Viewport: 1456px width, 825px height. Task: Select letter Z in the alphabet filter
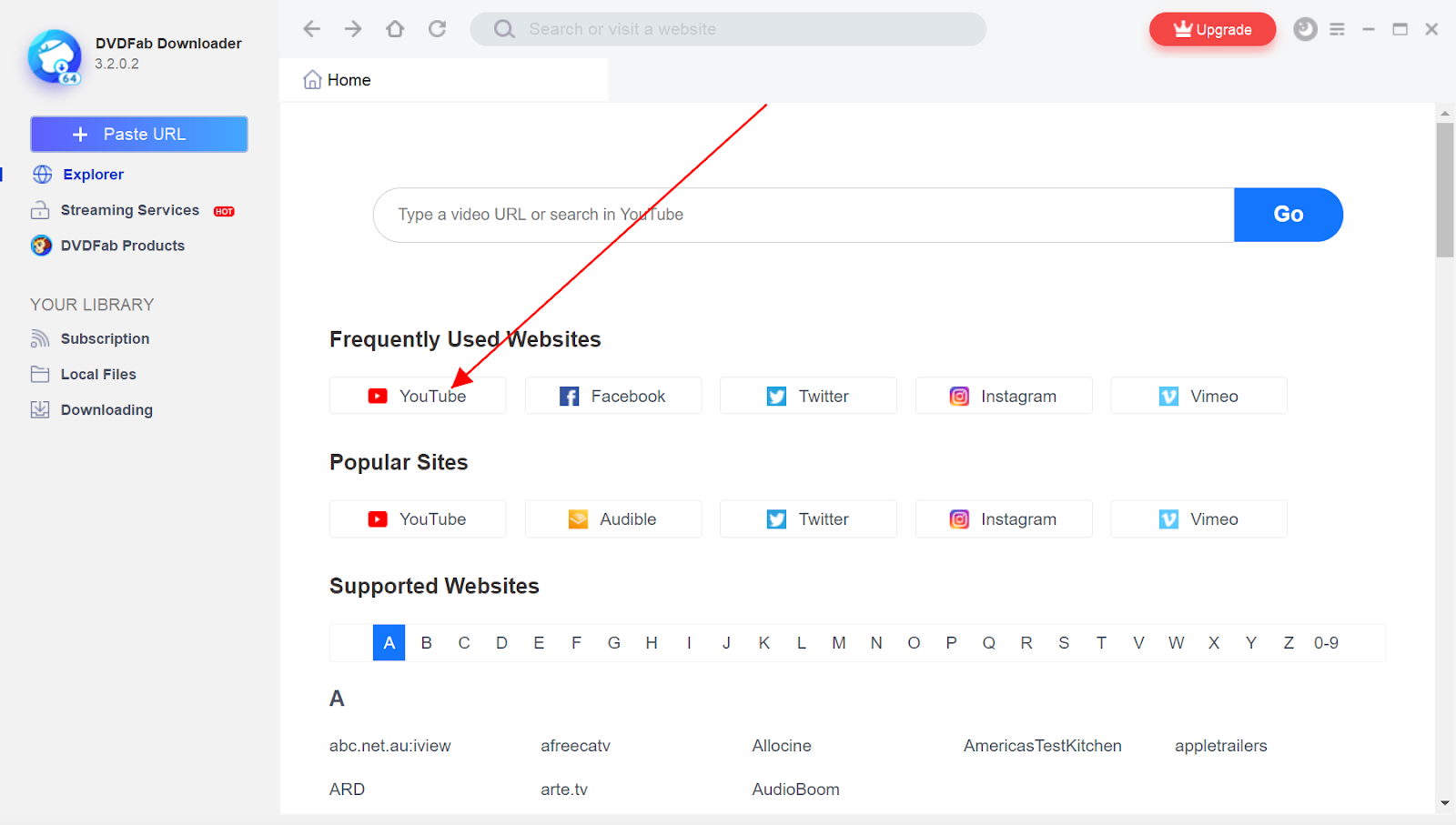(x=1289, y=643)
